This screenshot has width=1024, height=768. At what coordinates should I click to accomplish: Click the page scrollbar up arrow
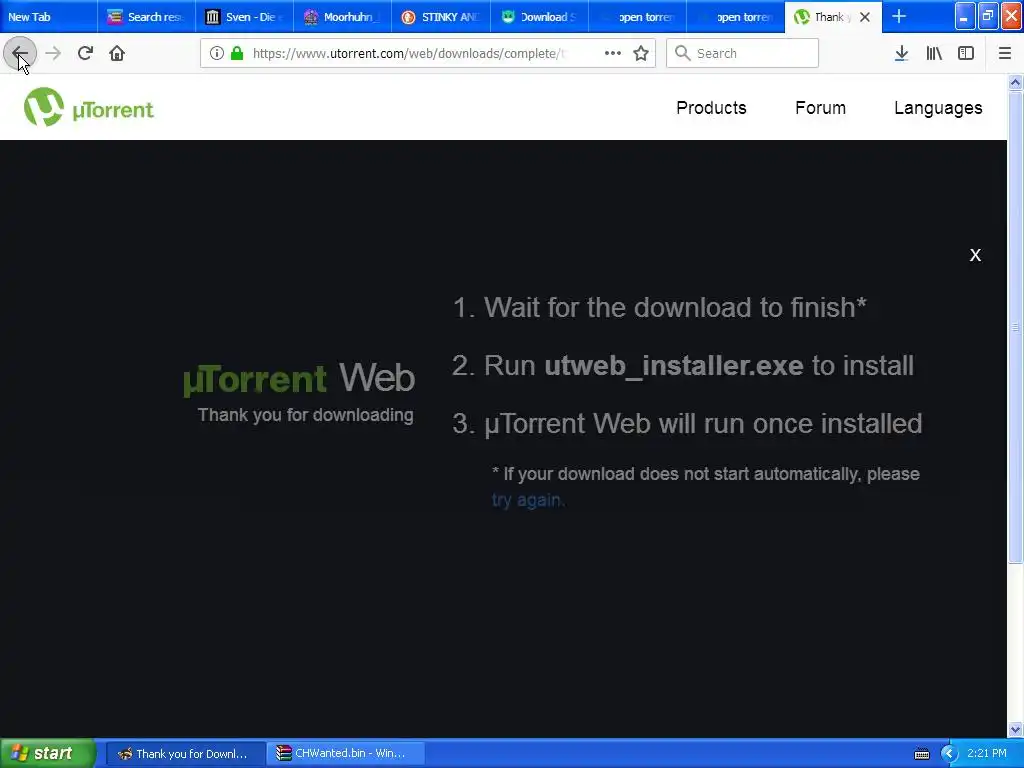coord(1015,82)
